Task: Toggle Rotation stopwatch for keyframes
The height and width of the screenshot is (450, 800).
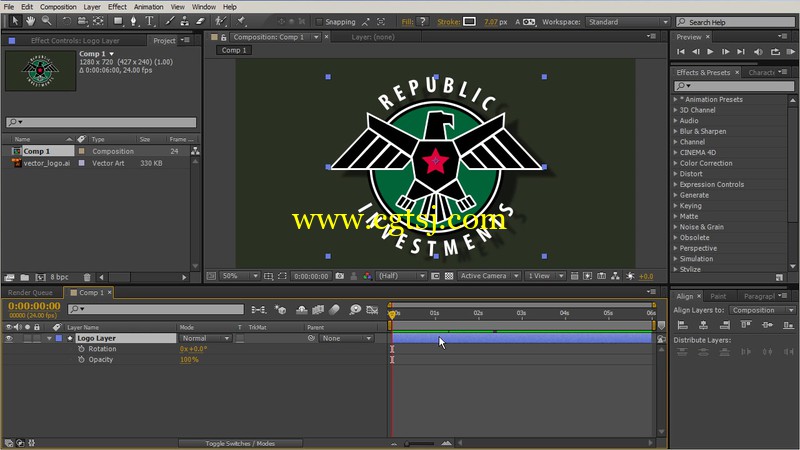Action: click(x=81, y=349)
